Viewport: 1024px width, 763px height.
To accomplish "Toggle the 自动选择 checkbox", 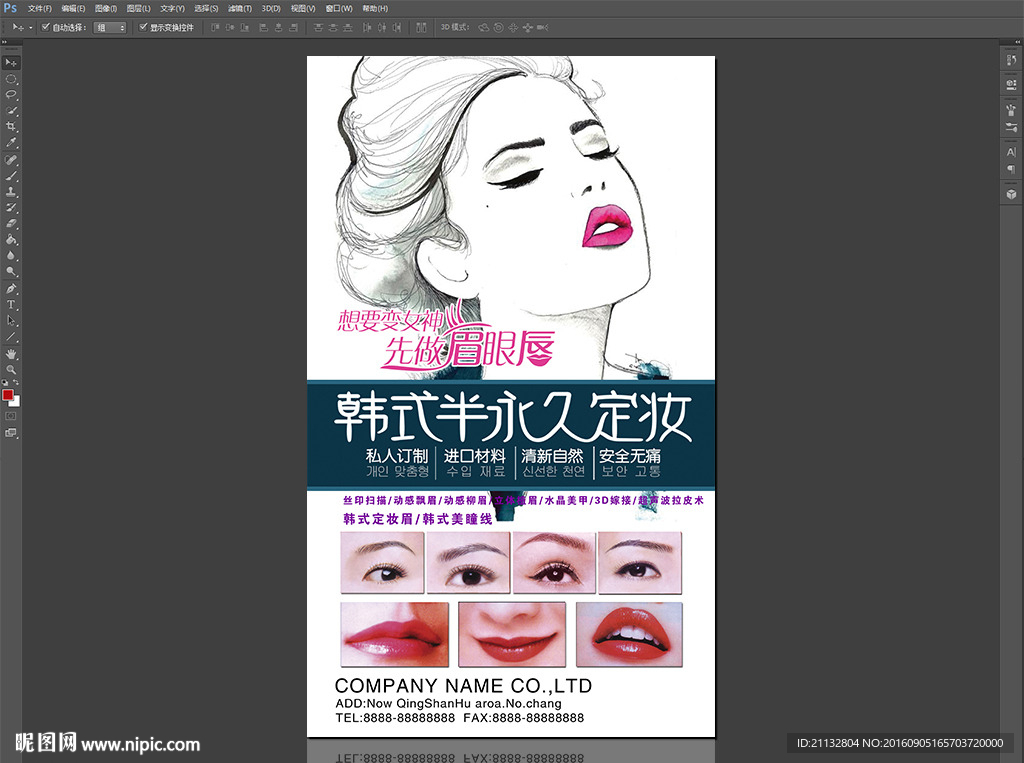I will 46,27.
